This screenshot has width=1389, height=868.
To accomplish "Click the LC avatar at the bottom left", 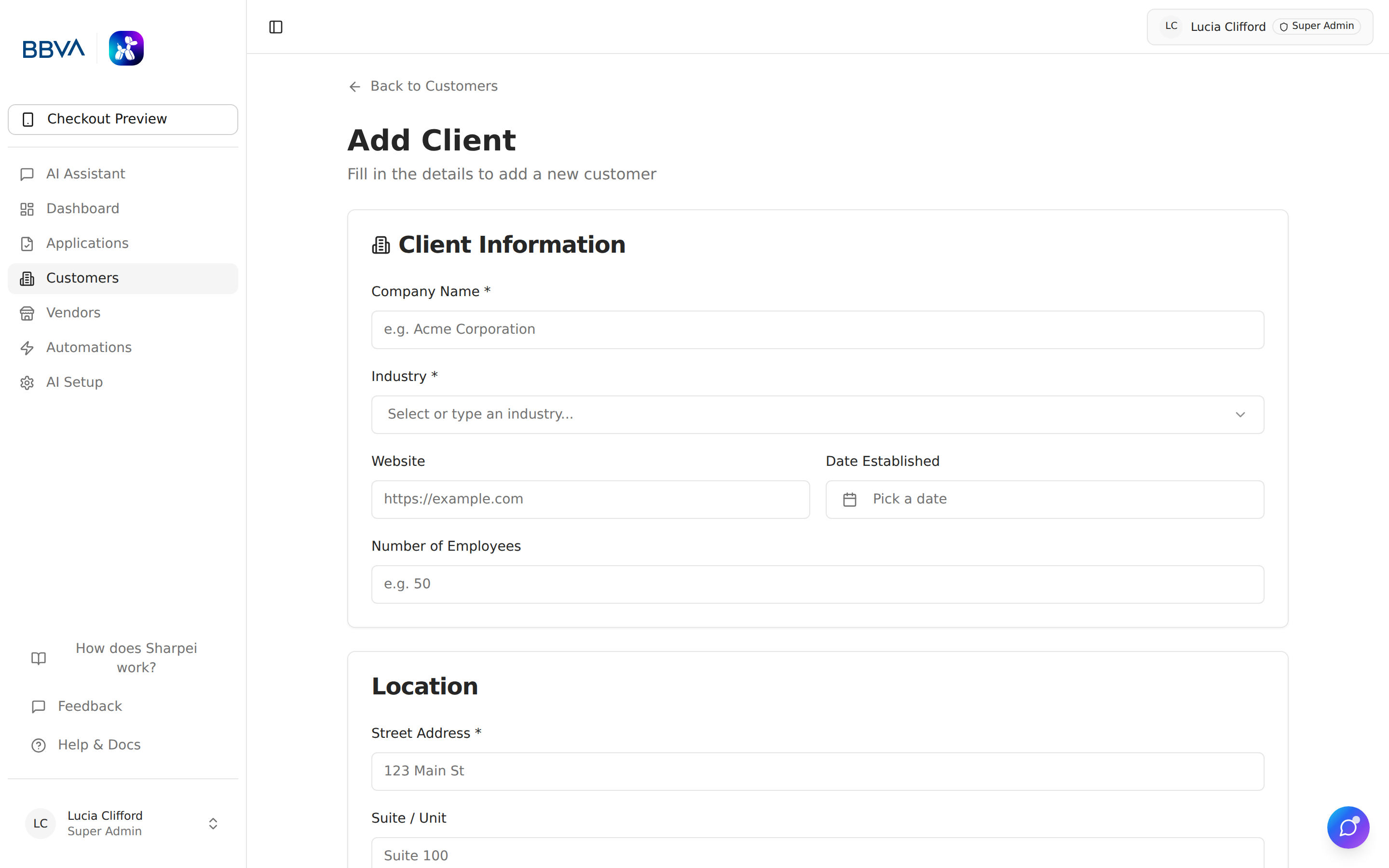I will pyautogui.click(x=40, y=823).
